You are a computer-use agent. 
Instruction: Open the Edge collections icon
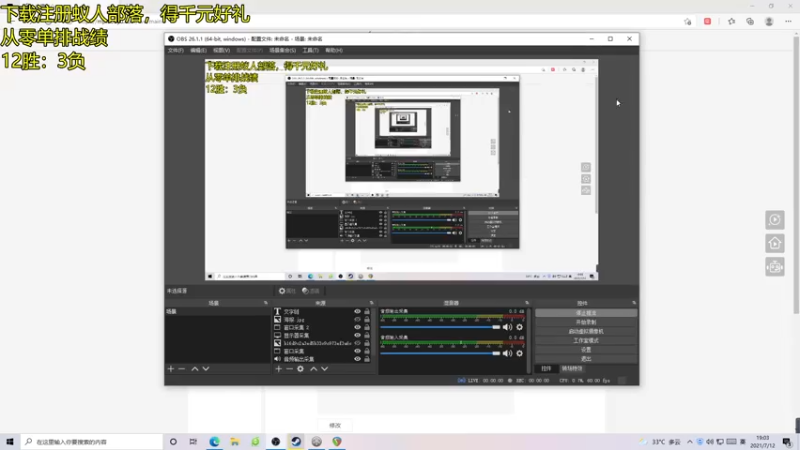[x=750, y=21]
